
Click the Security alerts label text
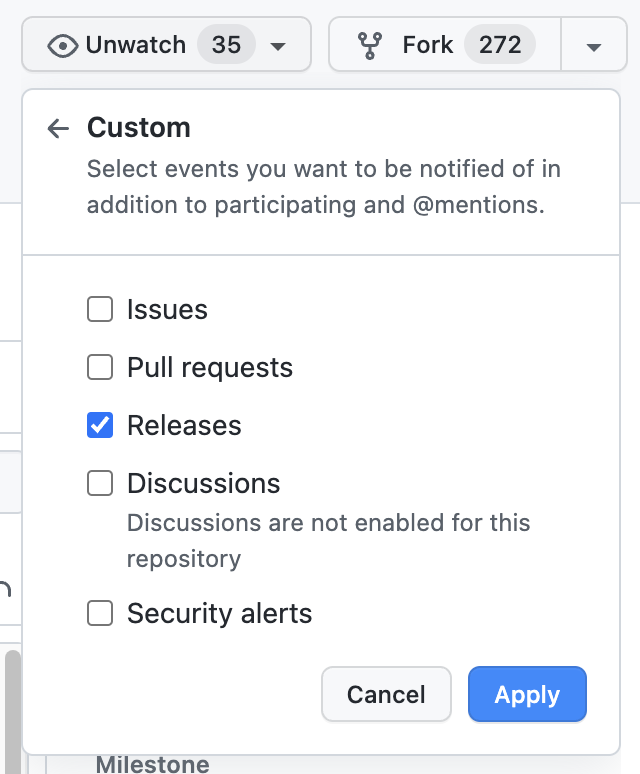[219, 613]
